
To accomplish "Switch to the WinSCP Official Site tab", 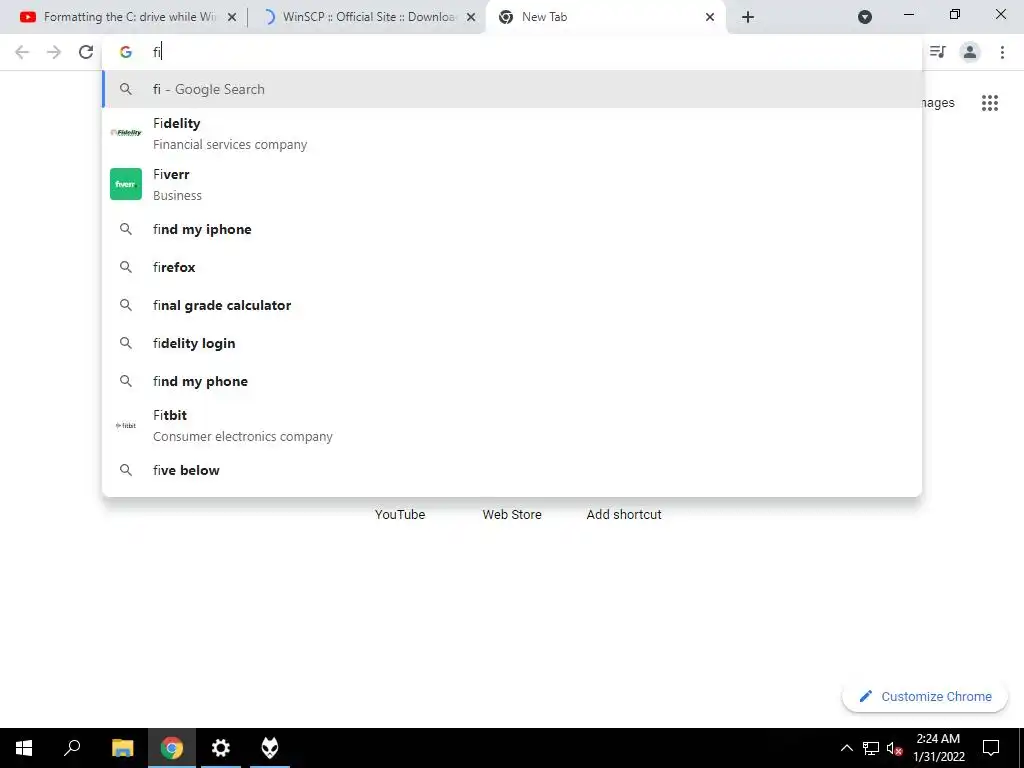I will point(368,17).
